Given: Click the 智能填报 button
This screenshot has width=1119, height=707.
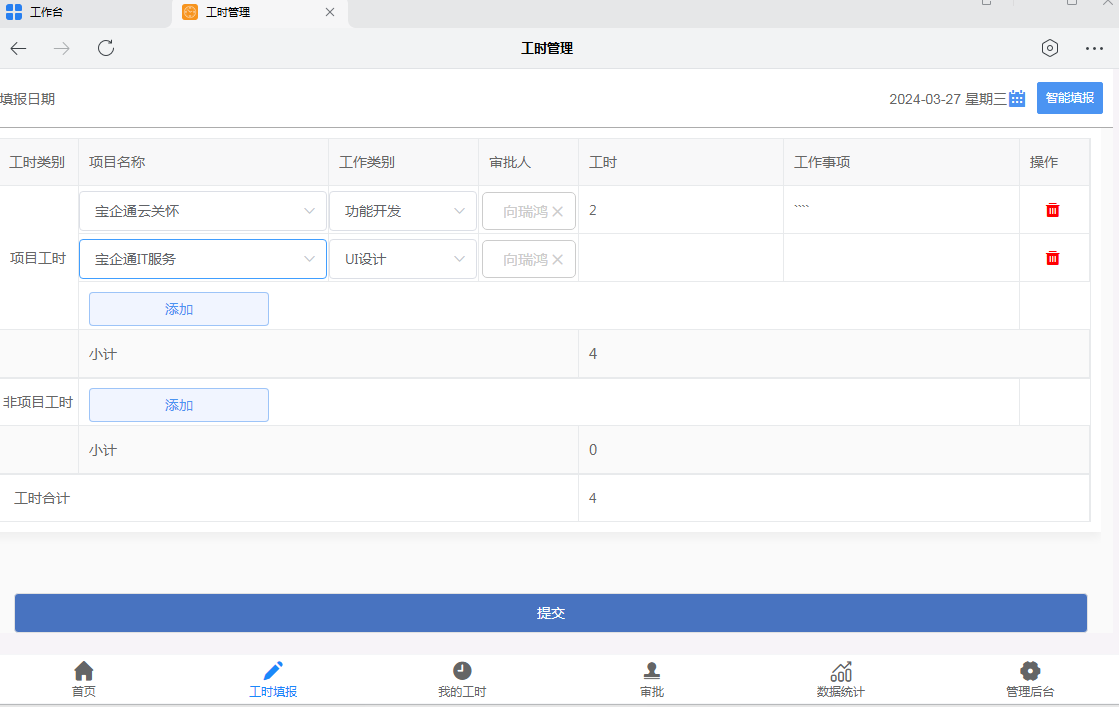Looking at the screenshot, I should click(x=1070, y=98).
